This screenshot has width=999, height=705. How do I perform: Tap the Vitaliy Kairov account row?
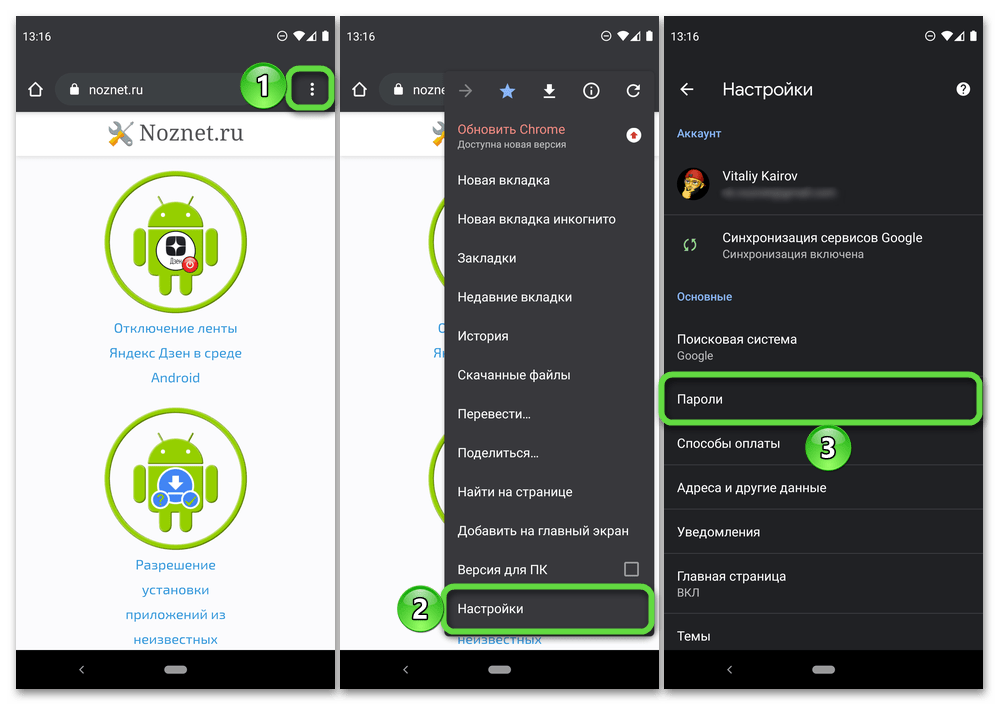click(820, 182)
